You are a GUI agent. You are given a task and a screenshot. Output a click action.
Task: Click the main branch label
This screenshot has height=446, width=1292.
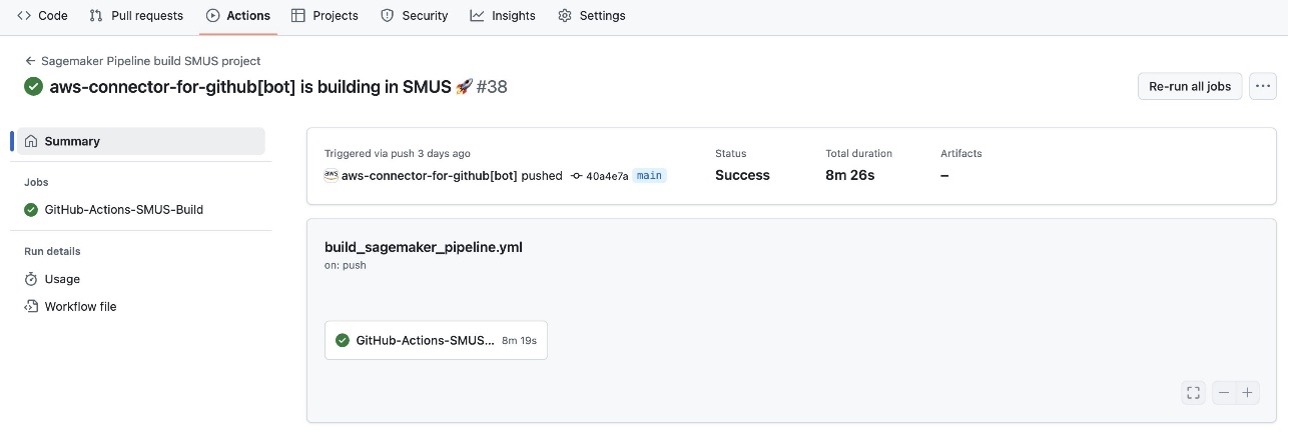coord(650,176)
